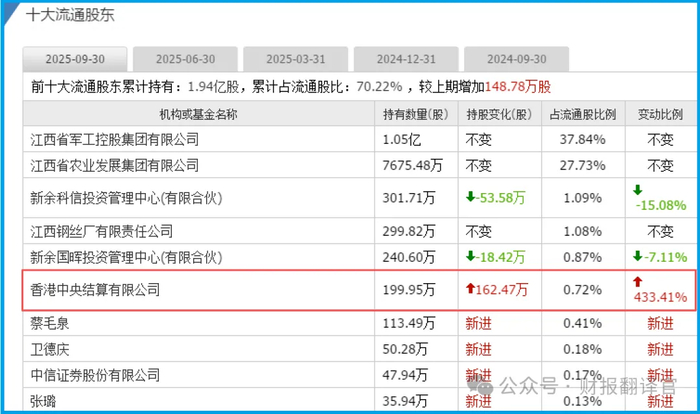Click 江西钢丝厂有限责任公司 name
Image resolution: width=700 pixels, height=414 pixels.
[102, 231]
